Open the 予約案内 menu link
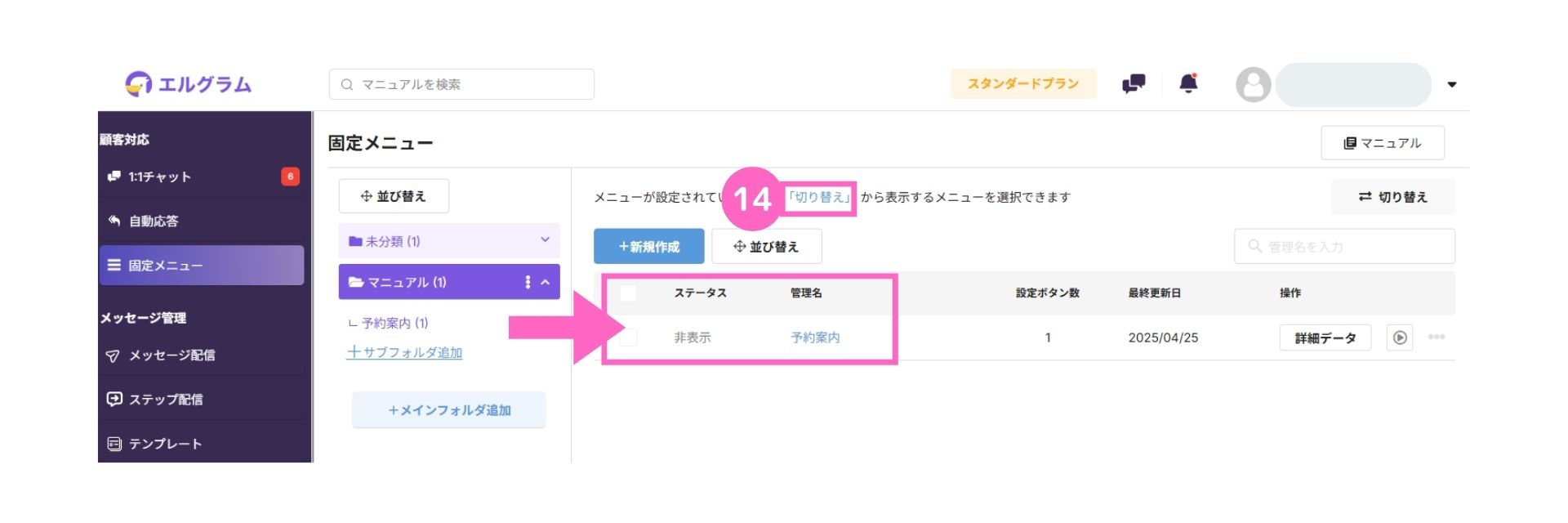1568x523 pixels. point(815,337)
